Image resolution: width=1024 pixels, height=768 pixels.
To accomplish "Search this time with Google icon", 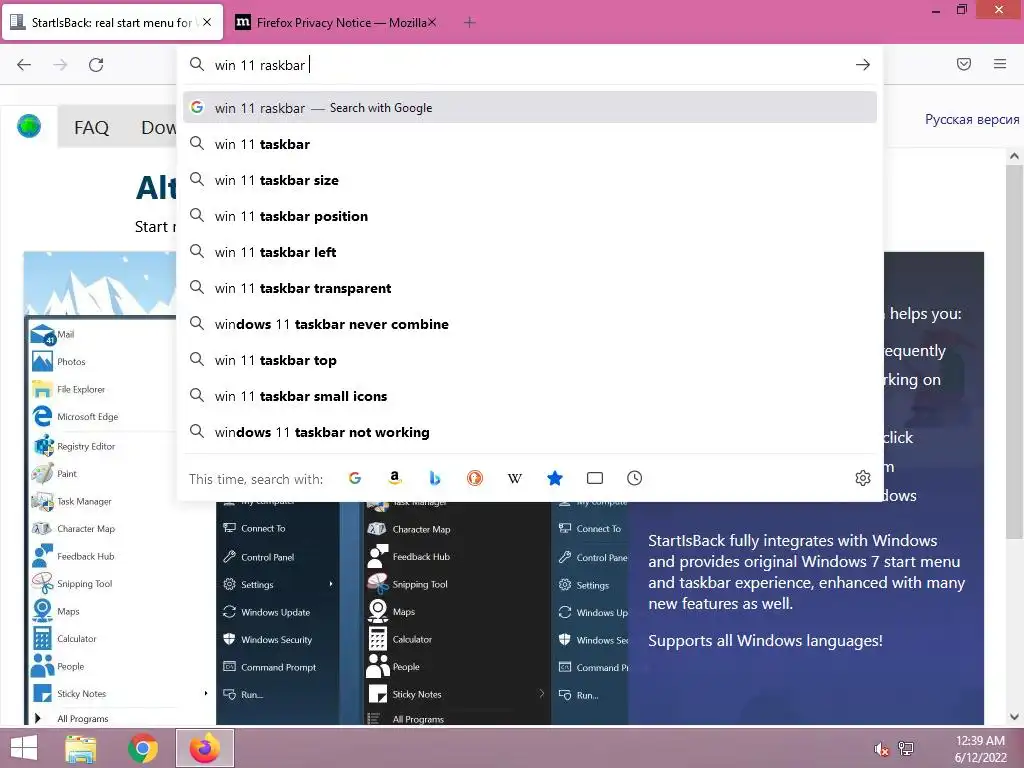I will point(355,478).
